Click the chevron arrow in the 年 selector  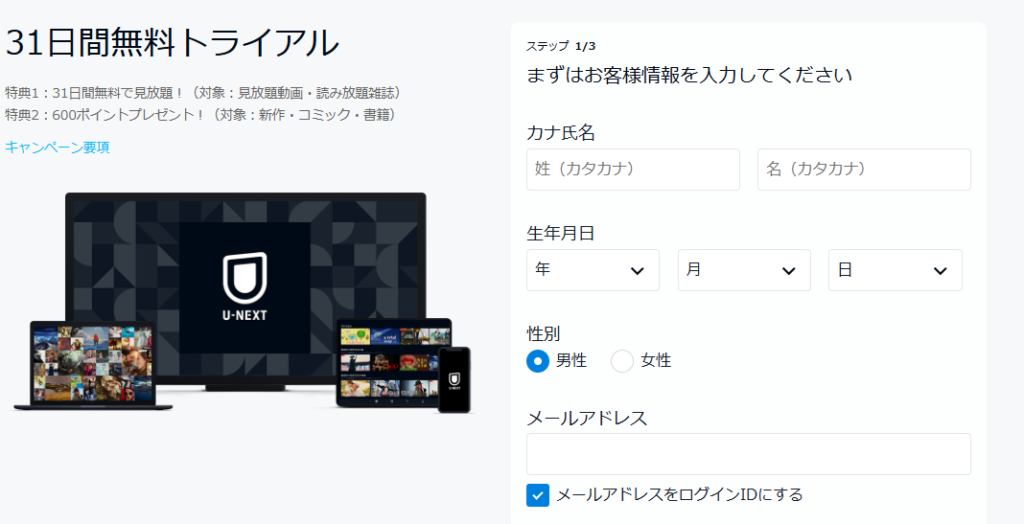[637, 271]
